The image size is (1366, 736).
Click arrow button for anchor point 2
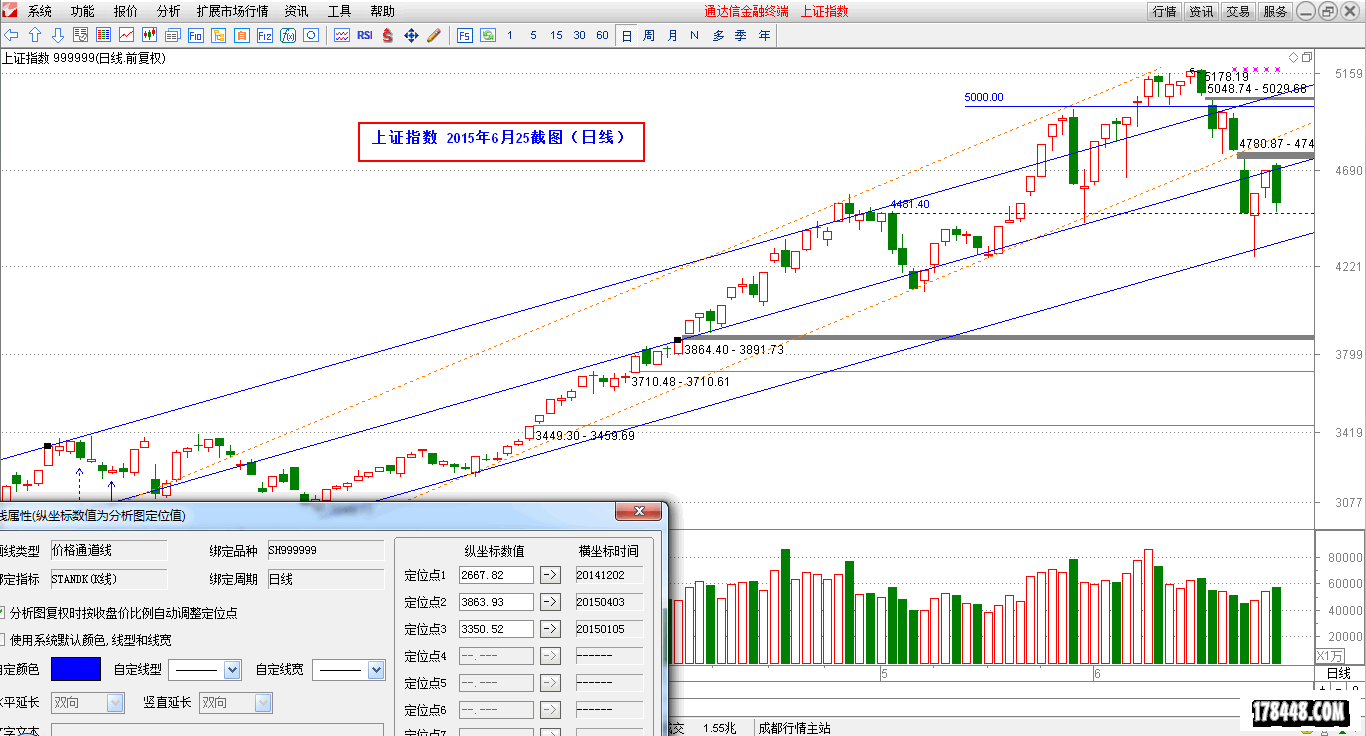[x=550, y=602]
